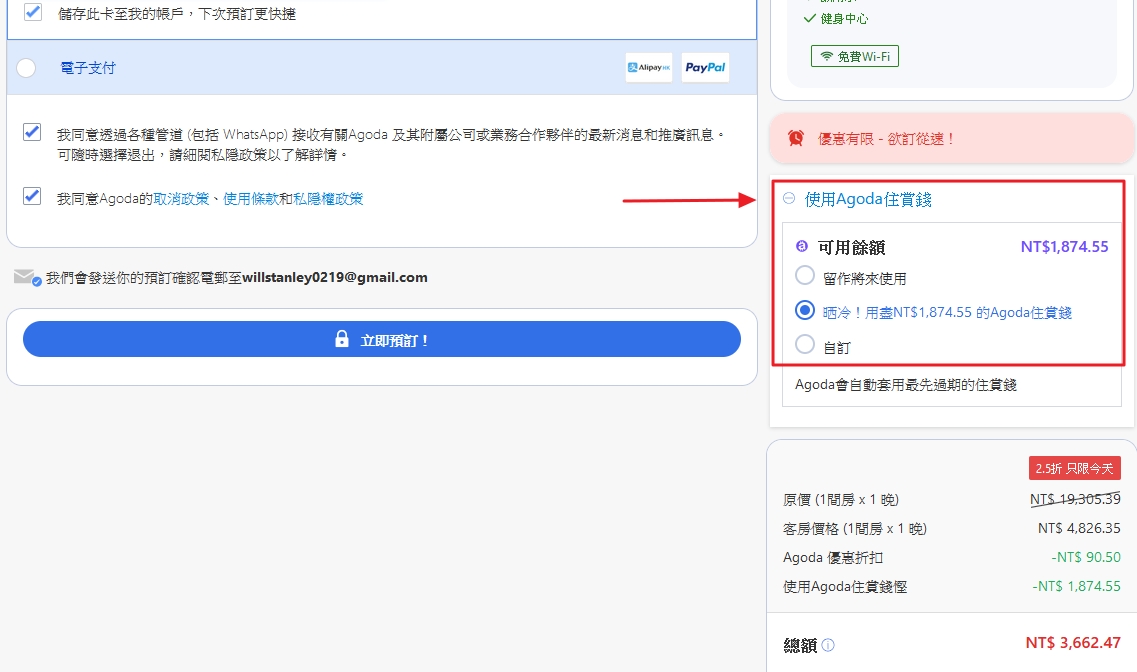Click the 客房價格 (1間房 x 1 晚) label
Screen dimensions: 1137x672
(855, 529)
